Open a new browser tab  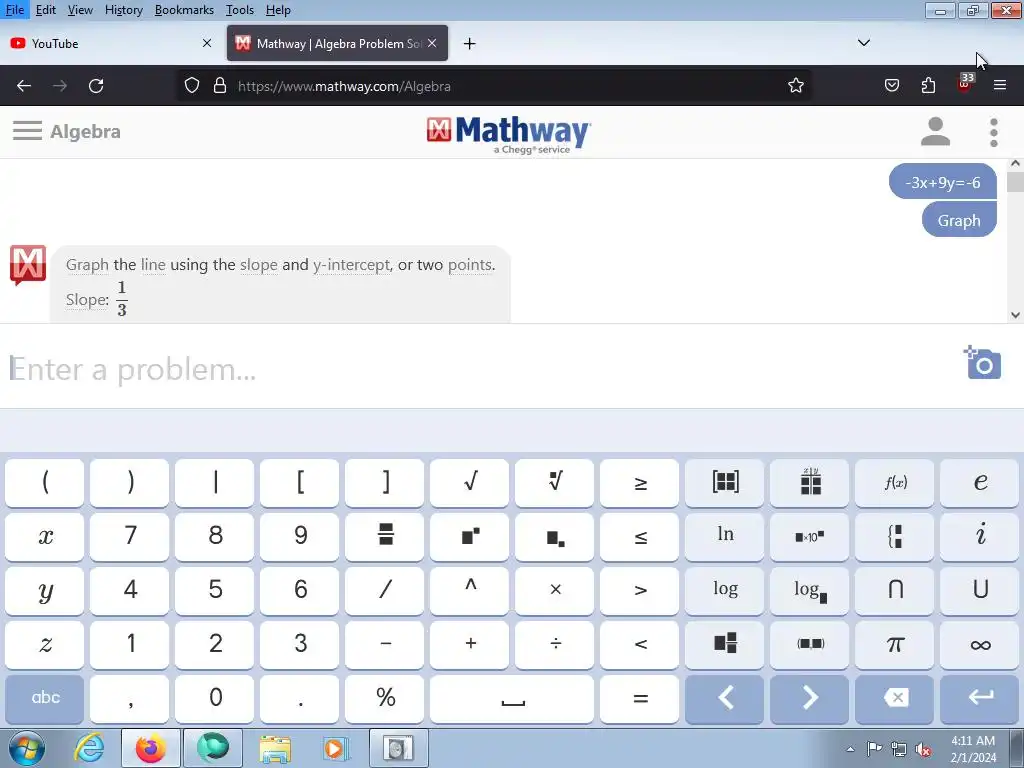click(469, 43)
